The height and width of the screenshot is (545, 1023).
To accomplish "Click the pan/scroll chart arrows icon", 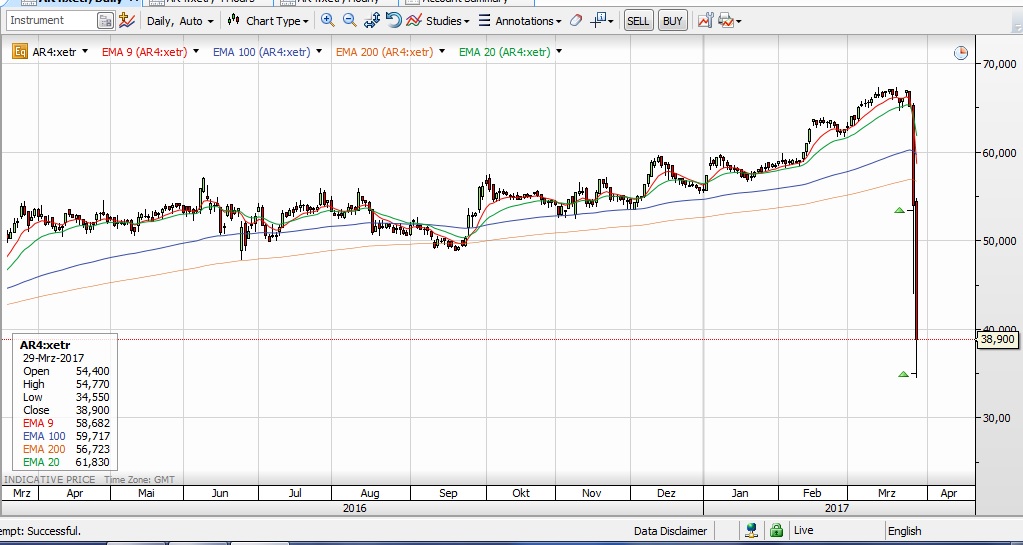I will tap(372, 20).
